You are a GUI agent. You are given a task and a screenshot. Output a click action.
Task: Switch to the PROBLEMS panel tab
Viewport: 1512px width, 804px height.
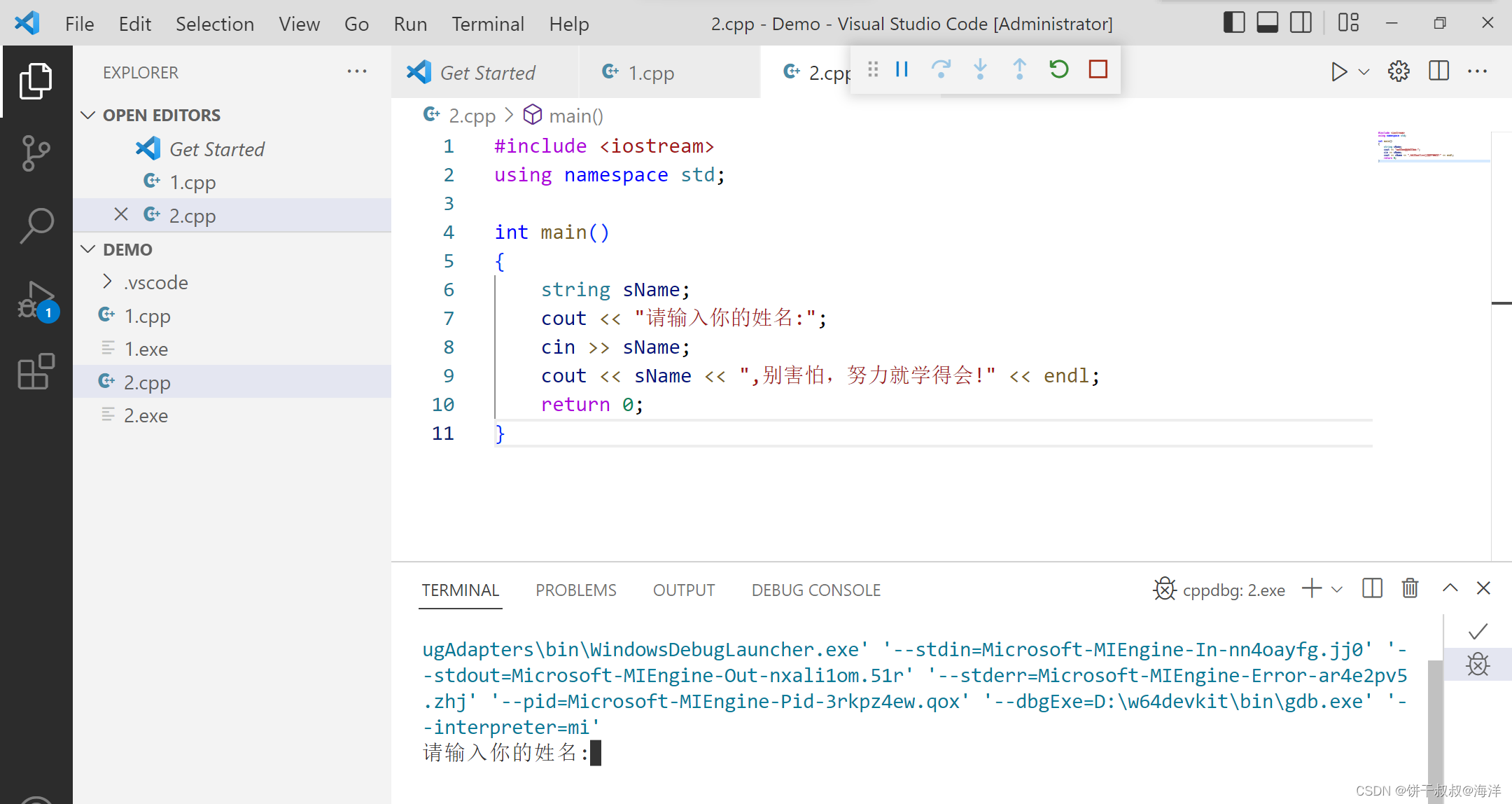click(x=576, y=590)
